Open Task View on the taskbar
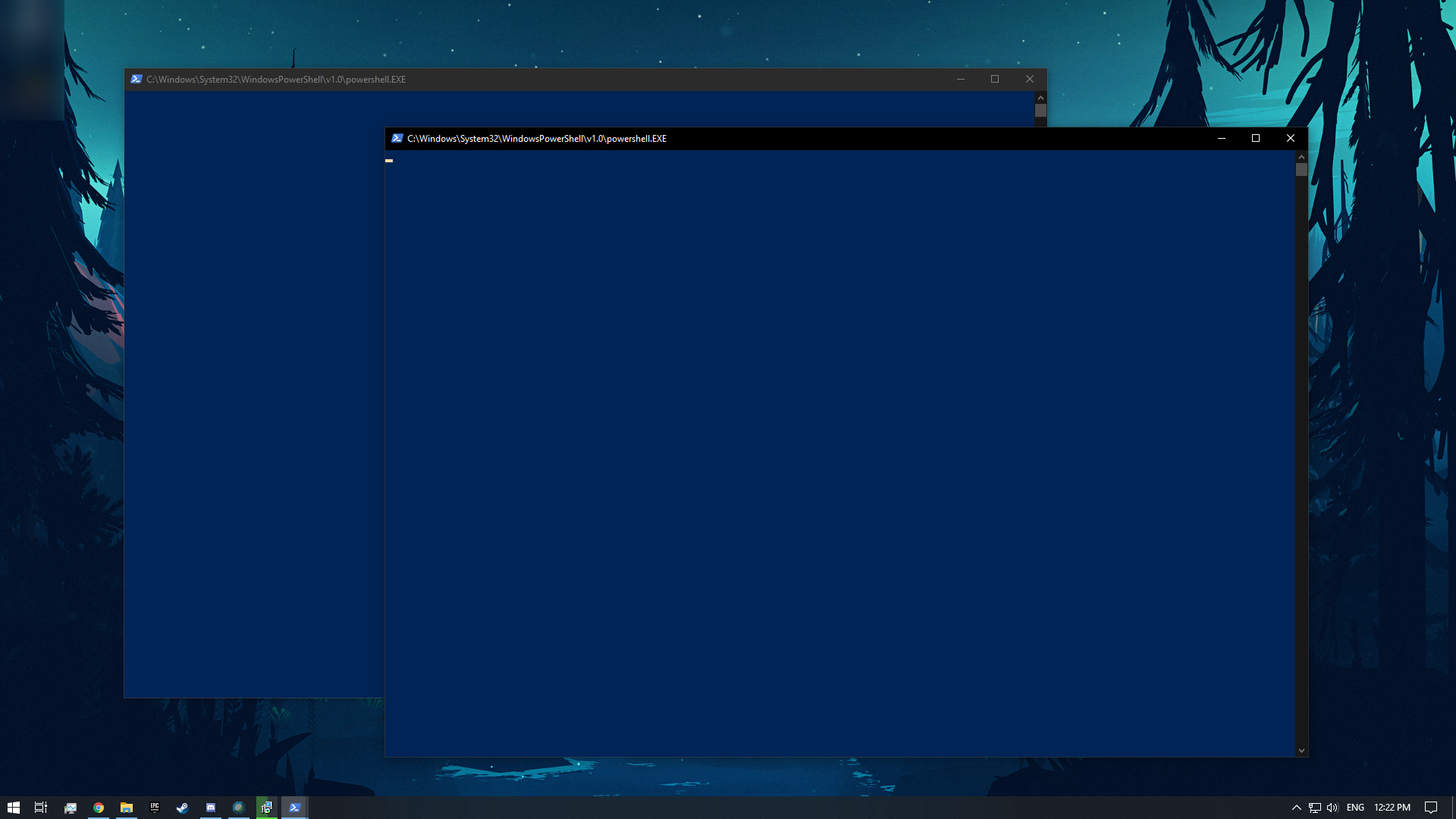The image size is (1456, 819). coord(41,808)
